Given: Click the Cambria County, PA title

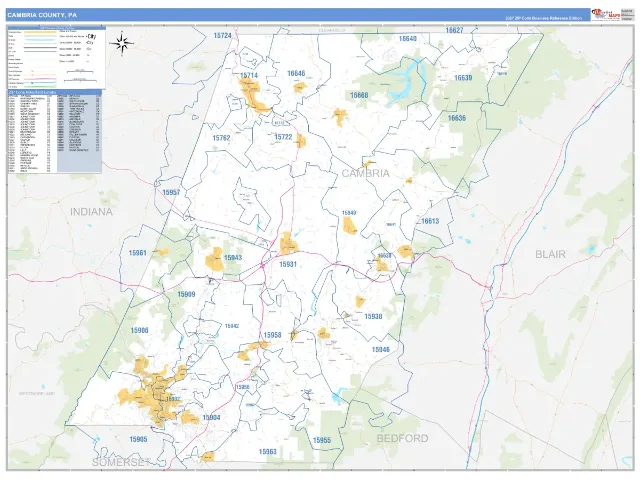Looking at the screenshot, I should point(42,15).
